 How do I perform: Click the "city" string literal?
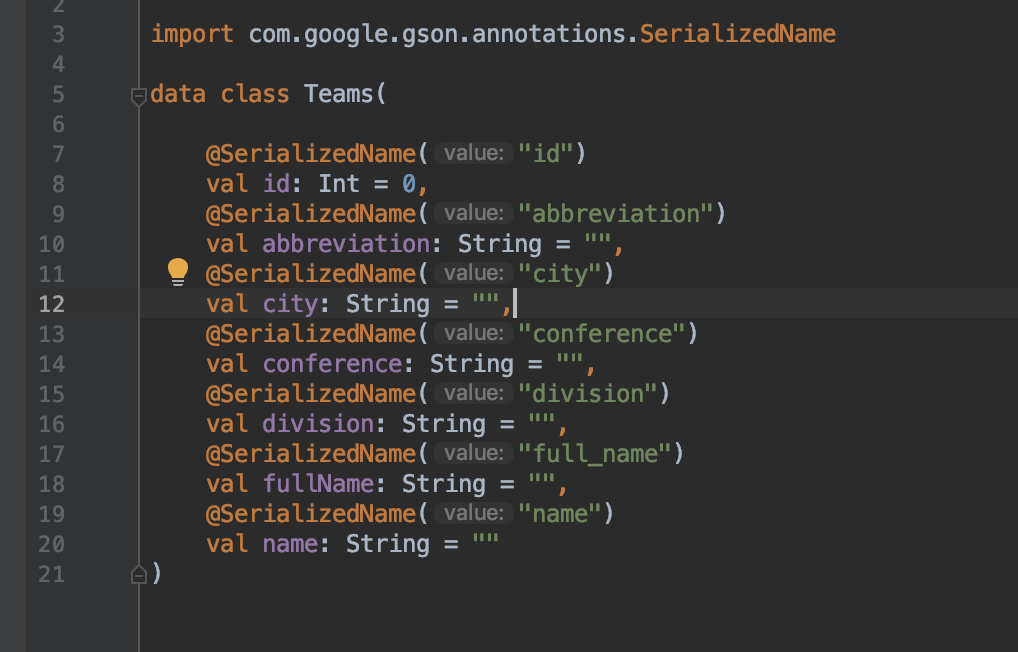pyautogui.click(x=560, y=274)
